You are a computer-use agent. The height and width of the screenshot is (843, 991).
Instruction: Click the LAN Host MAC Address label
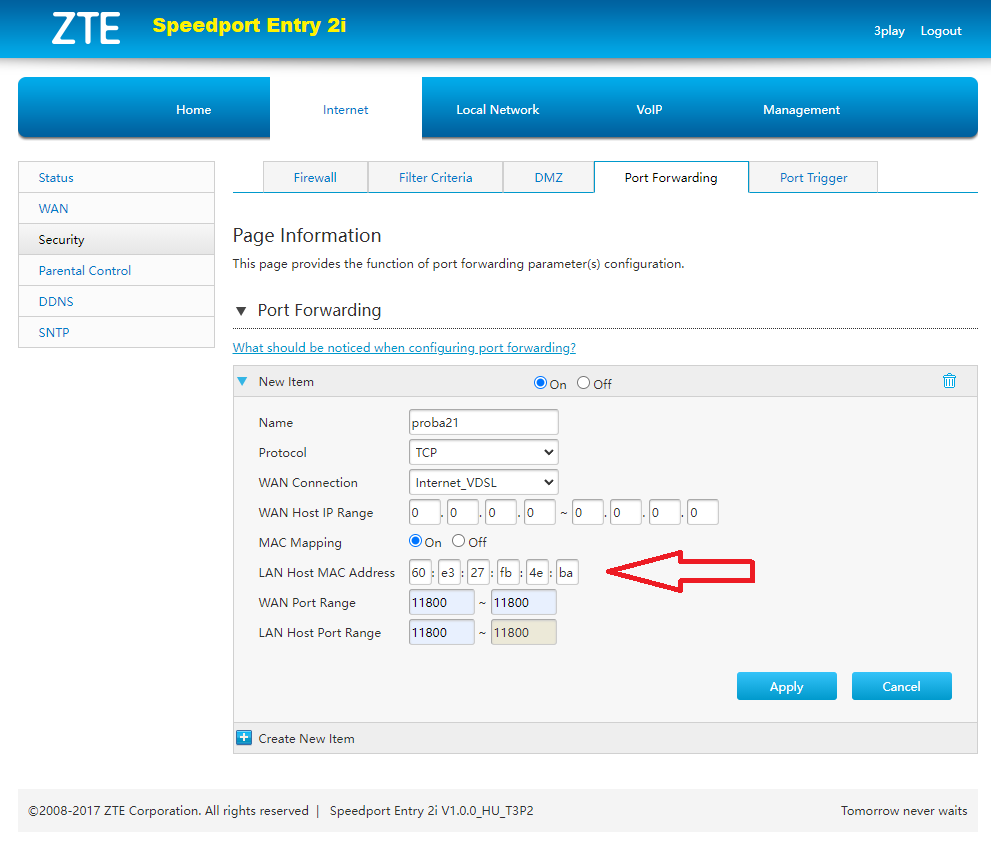[x=326, y=573]
